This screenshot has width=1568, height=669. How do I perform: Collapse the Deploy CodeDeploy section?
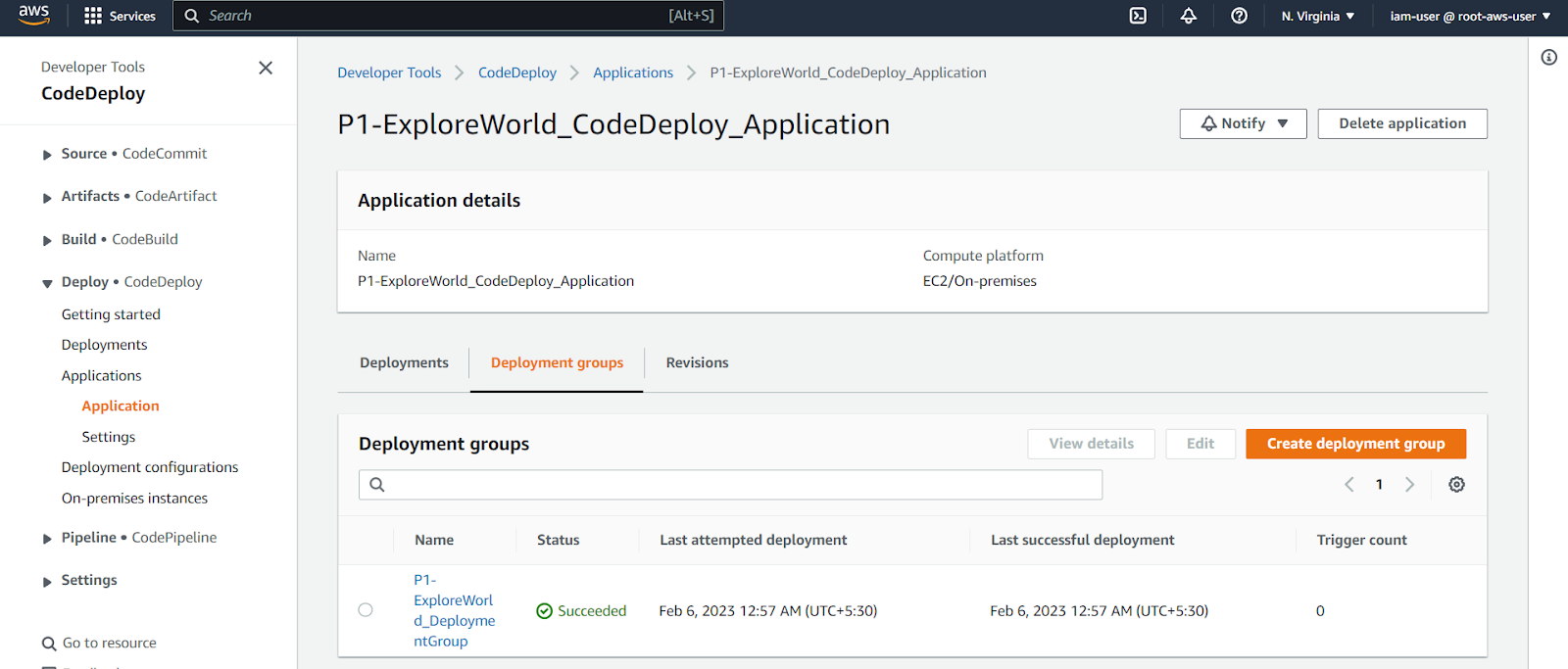[47, 284]
